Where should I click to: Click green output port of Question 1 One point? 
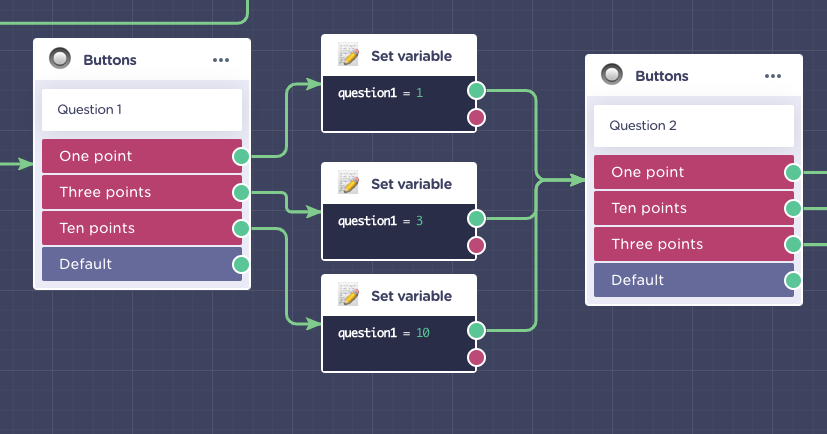click(241, 156)
